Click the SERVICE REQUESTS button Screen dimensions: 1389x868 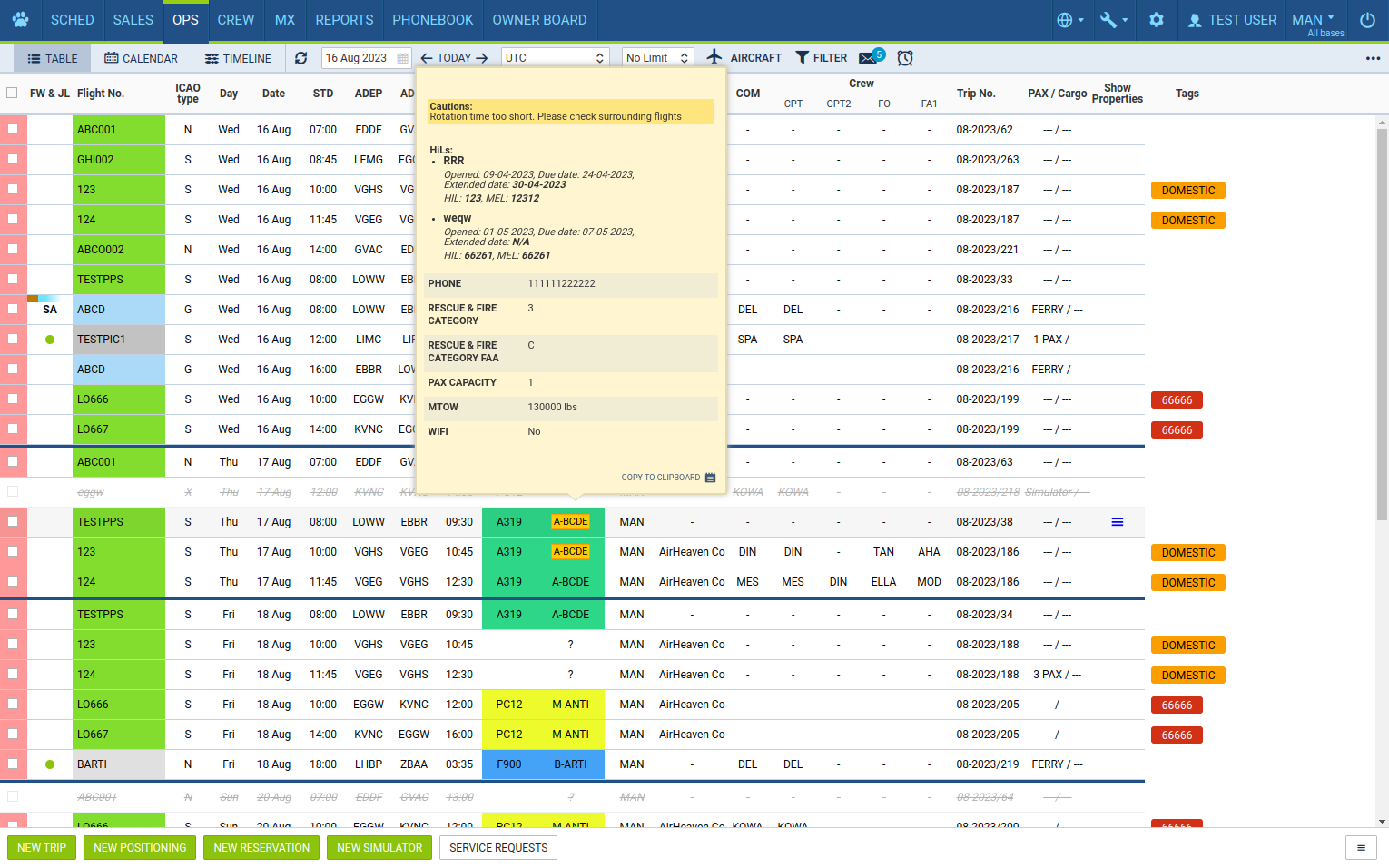[498, 848]
